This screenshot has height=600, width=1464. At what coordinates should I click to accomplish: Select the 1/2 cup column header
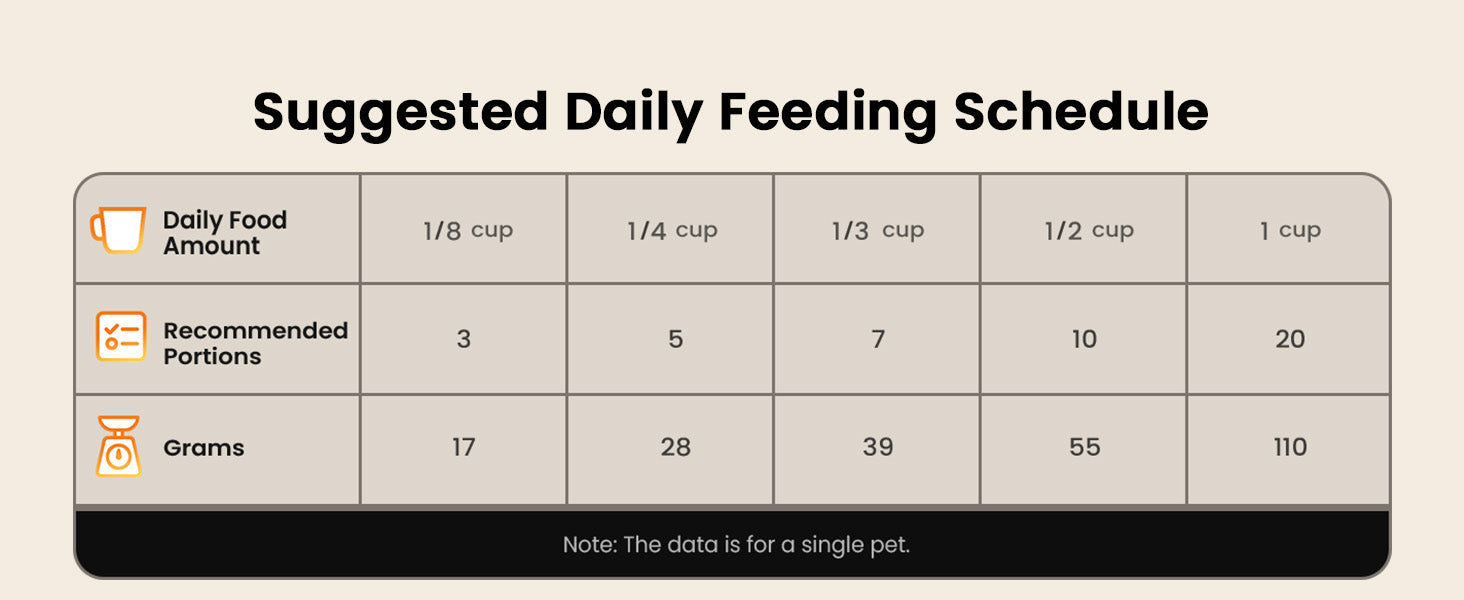tap(1088, 231)
